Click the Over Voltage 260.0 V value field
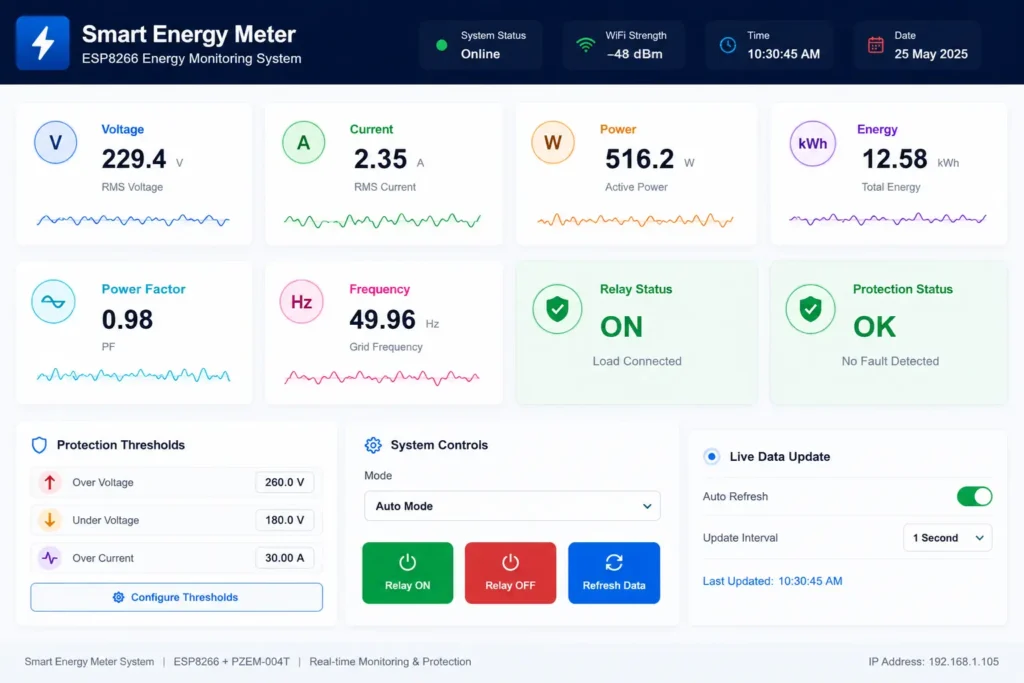This screenshot has width=1024, height=683. 284,483
